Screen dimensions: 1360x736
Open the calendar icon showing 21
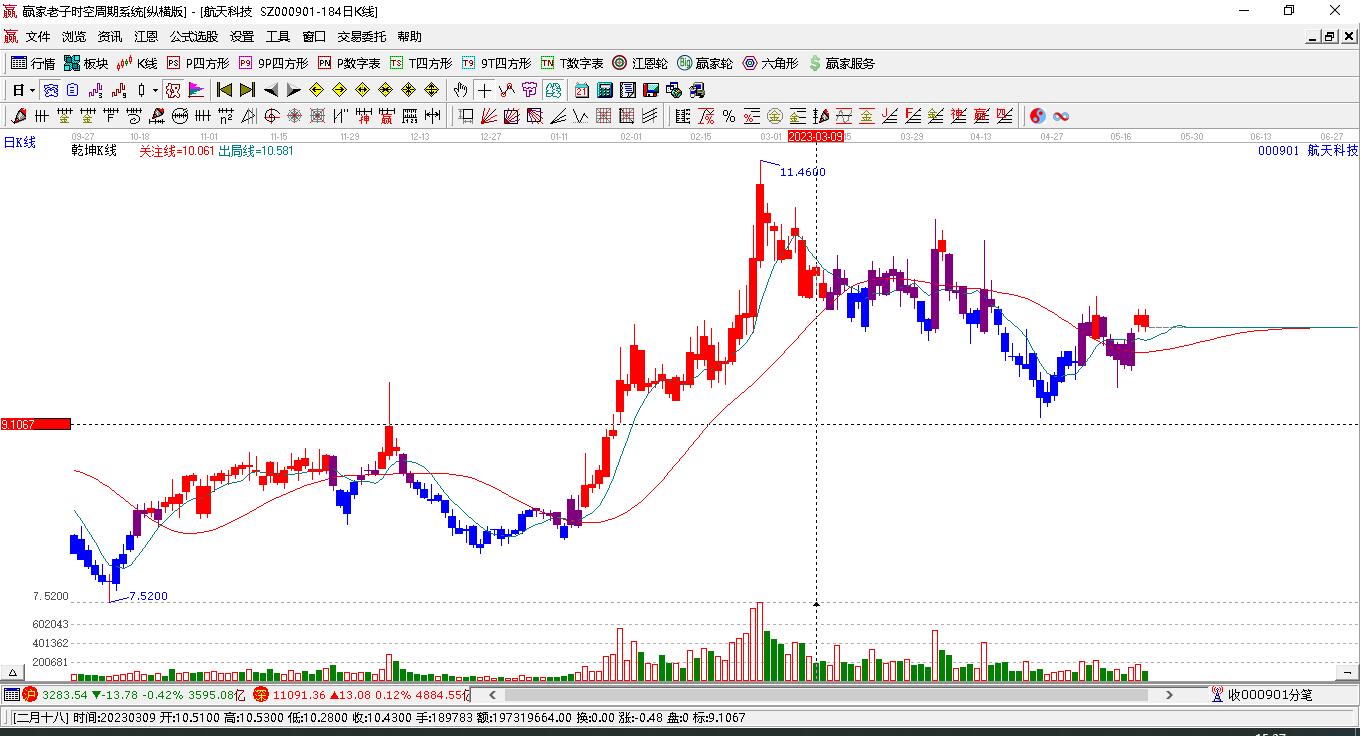[581, 90]
